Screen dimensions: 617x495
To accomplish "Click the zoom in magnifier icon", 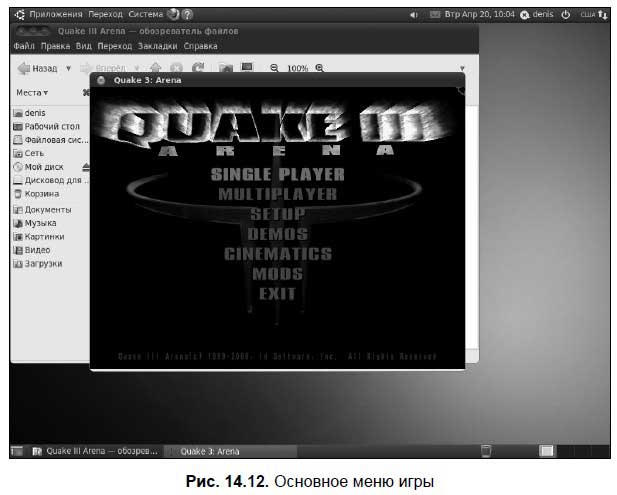I will [x=320, y=68].
